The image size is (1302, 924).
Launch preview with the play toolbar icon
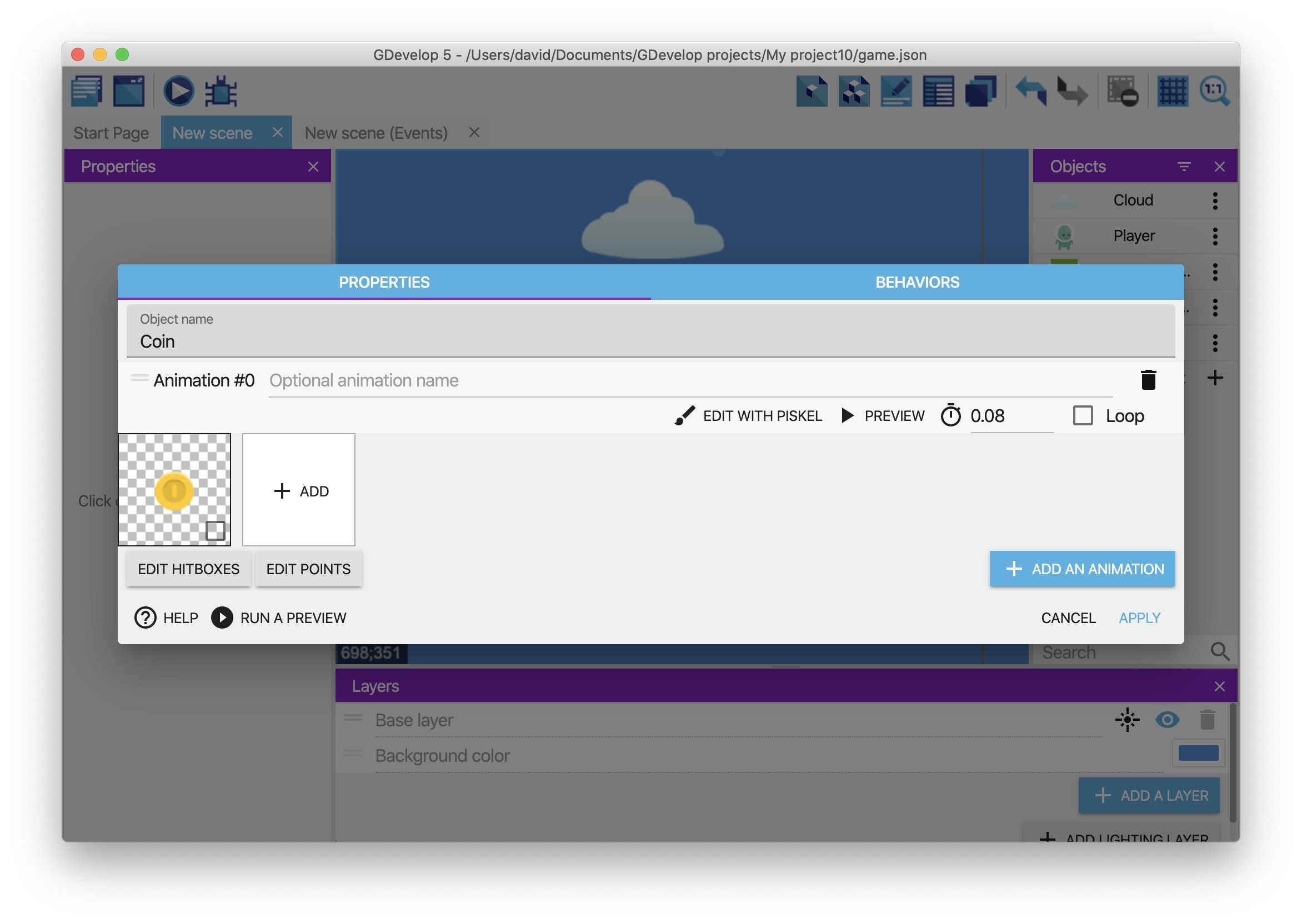click(x=178, y=91)
